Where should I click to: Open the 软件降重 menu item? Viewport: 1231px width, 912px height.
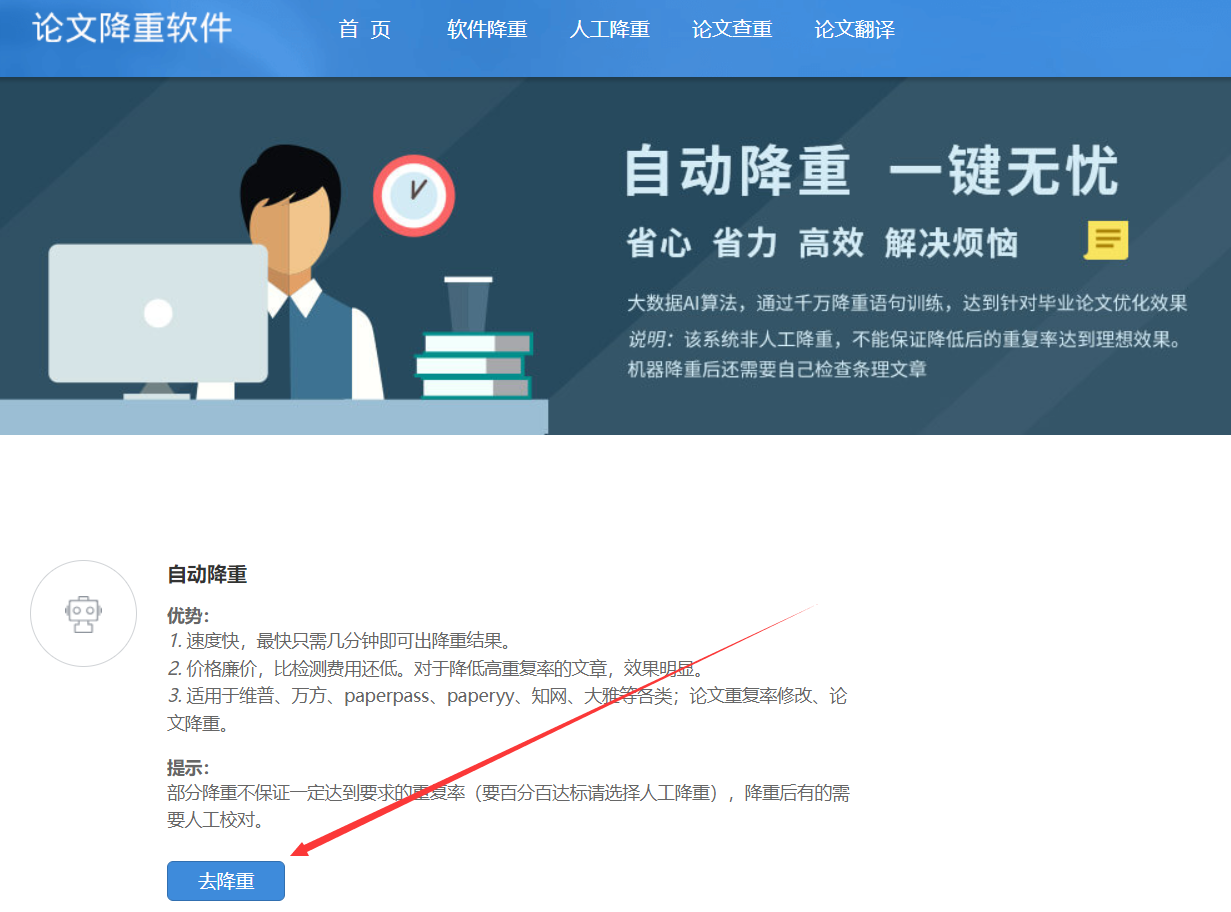487,29
